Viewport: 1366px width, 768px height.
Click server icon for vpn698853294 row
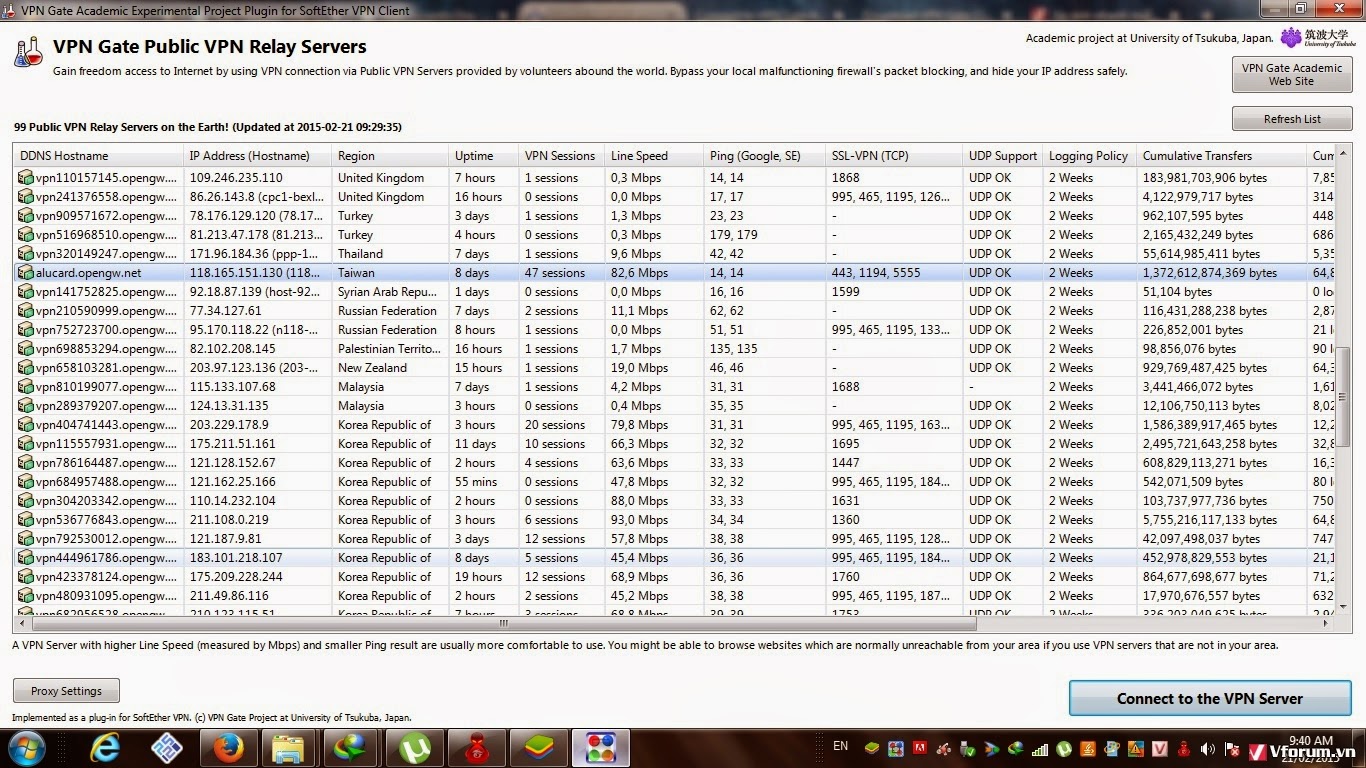pyautogui.click(x=26, y=349)
